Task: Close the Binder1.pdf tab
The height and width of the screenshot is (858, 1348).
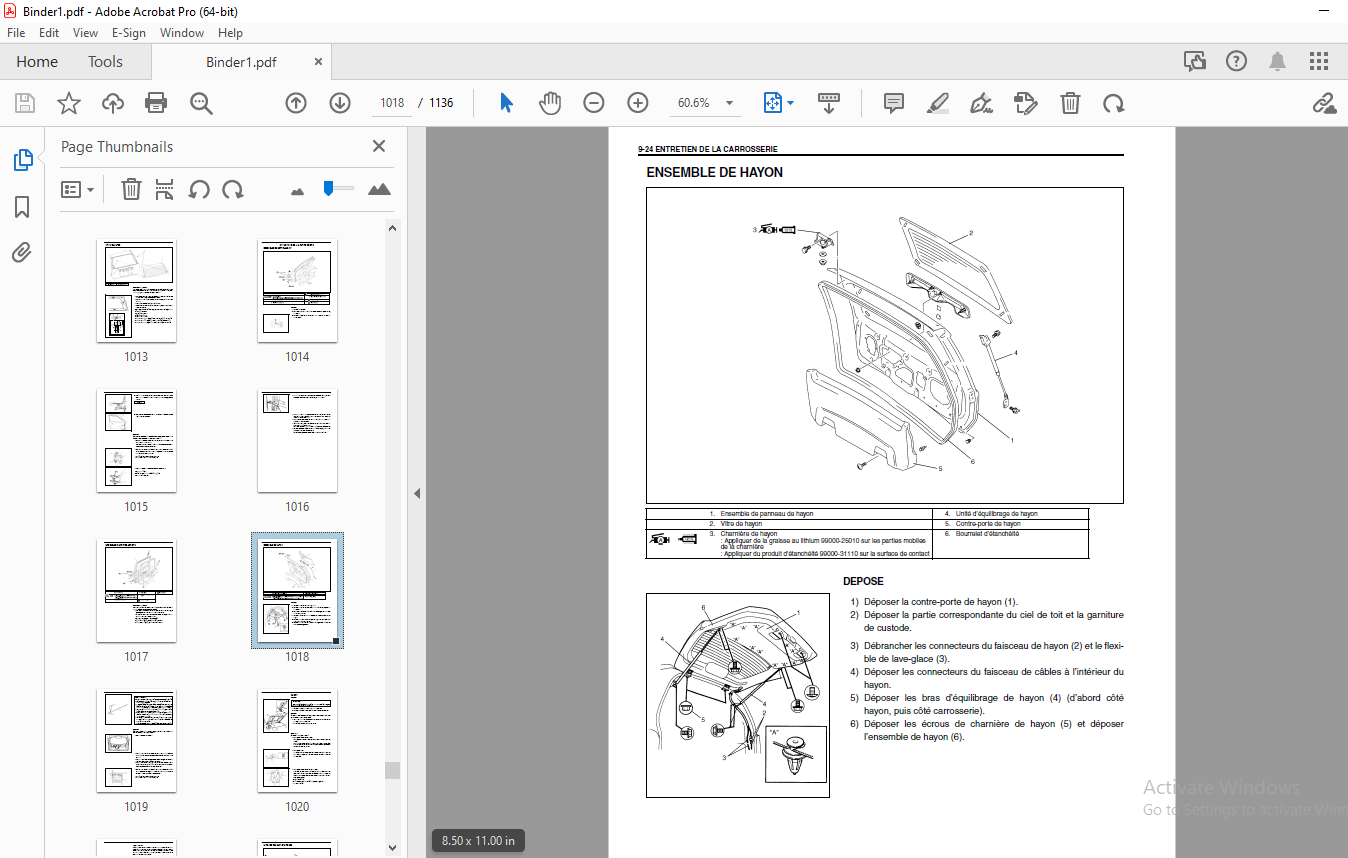Action: (319, 61)
